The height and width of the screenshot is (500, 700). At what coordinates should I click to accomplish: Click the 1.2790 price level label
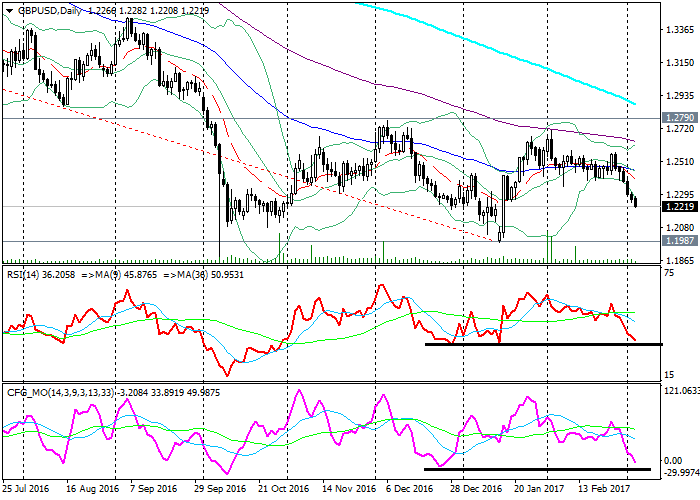(680, 117)
